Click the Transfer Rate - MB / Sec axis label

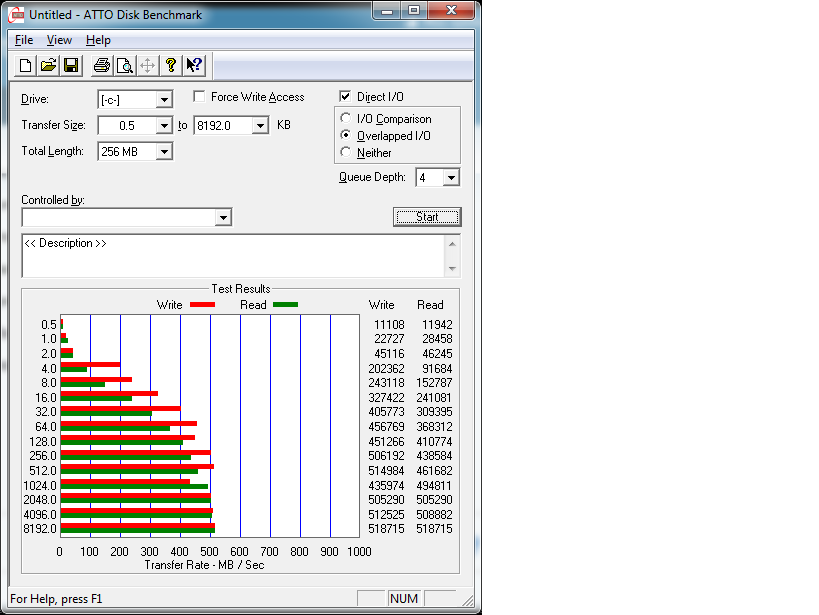click(204, 565)
